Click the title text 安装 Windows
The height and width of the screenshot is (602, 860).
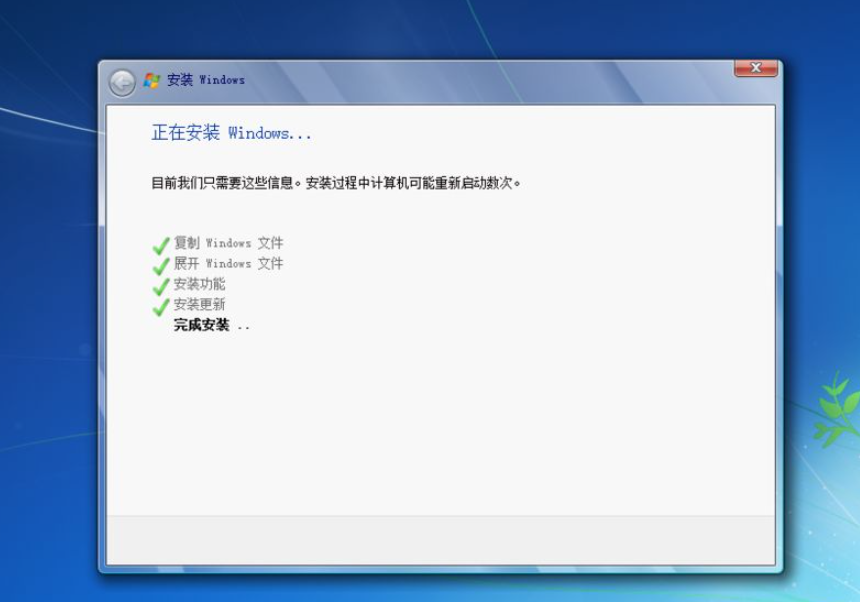point(206,80)
